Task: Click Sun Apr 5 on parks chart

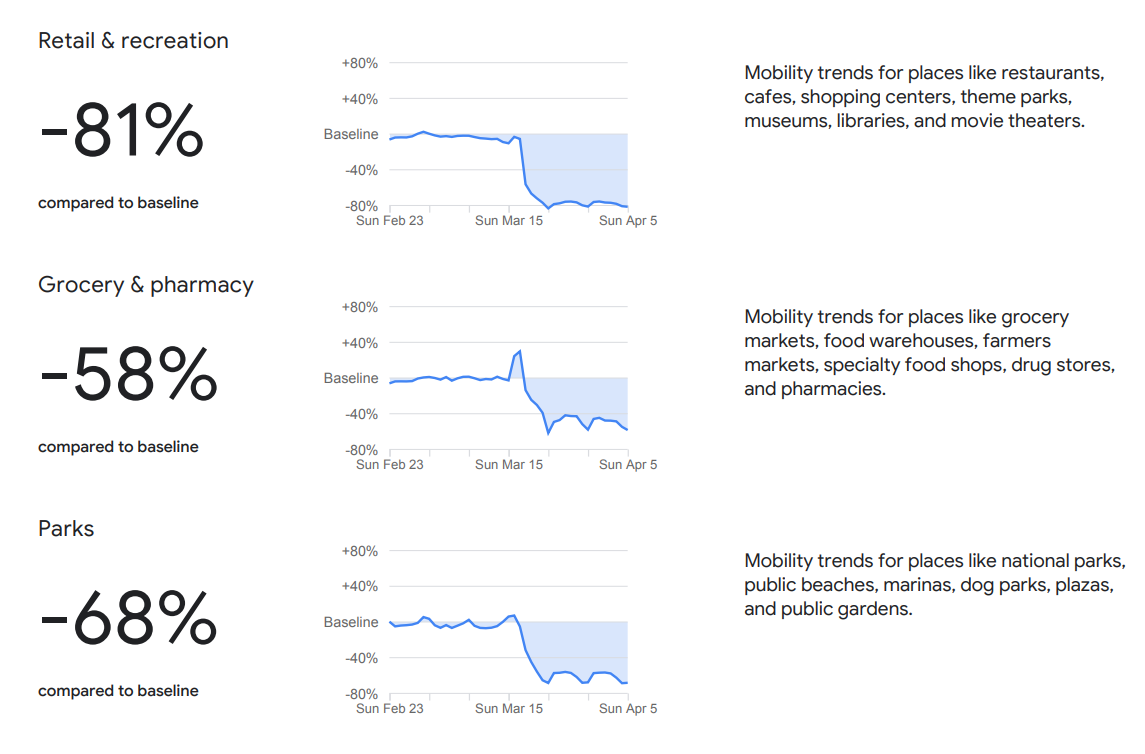Action: [x=628, y=709]
